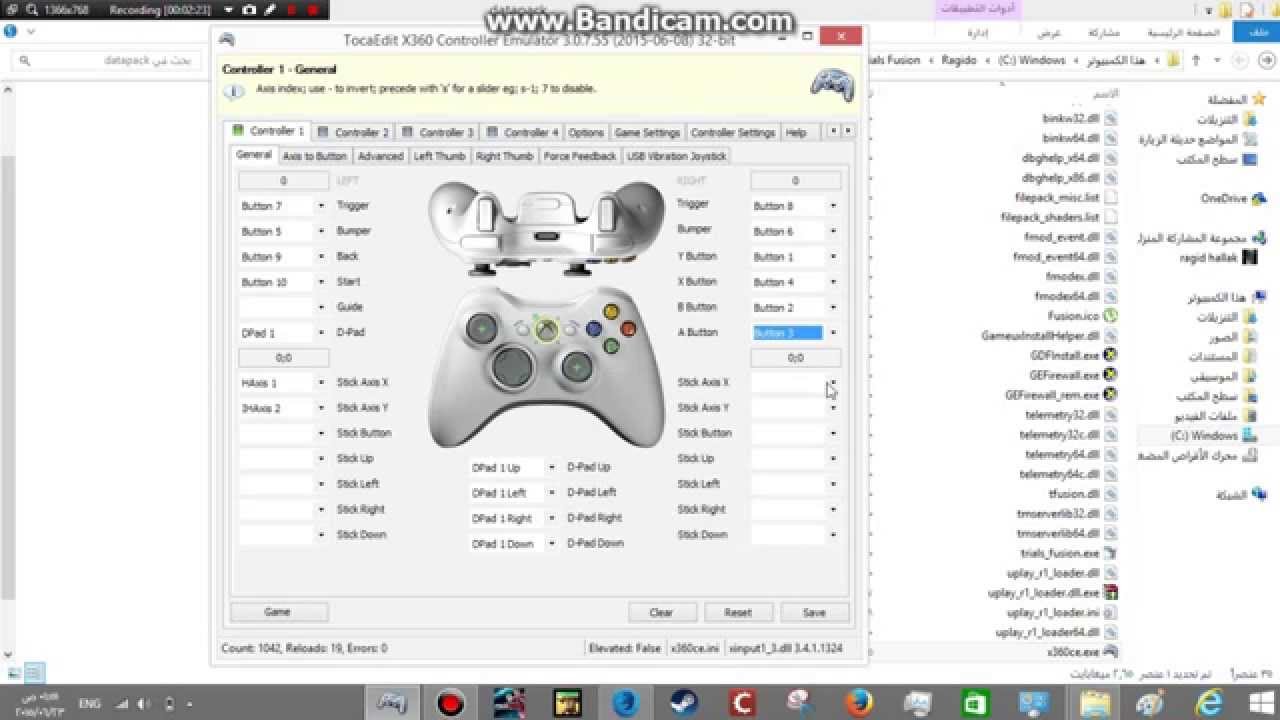Open the D-Pad Down dropdown

(x=551, y=544)
